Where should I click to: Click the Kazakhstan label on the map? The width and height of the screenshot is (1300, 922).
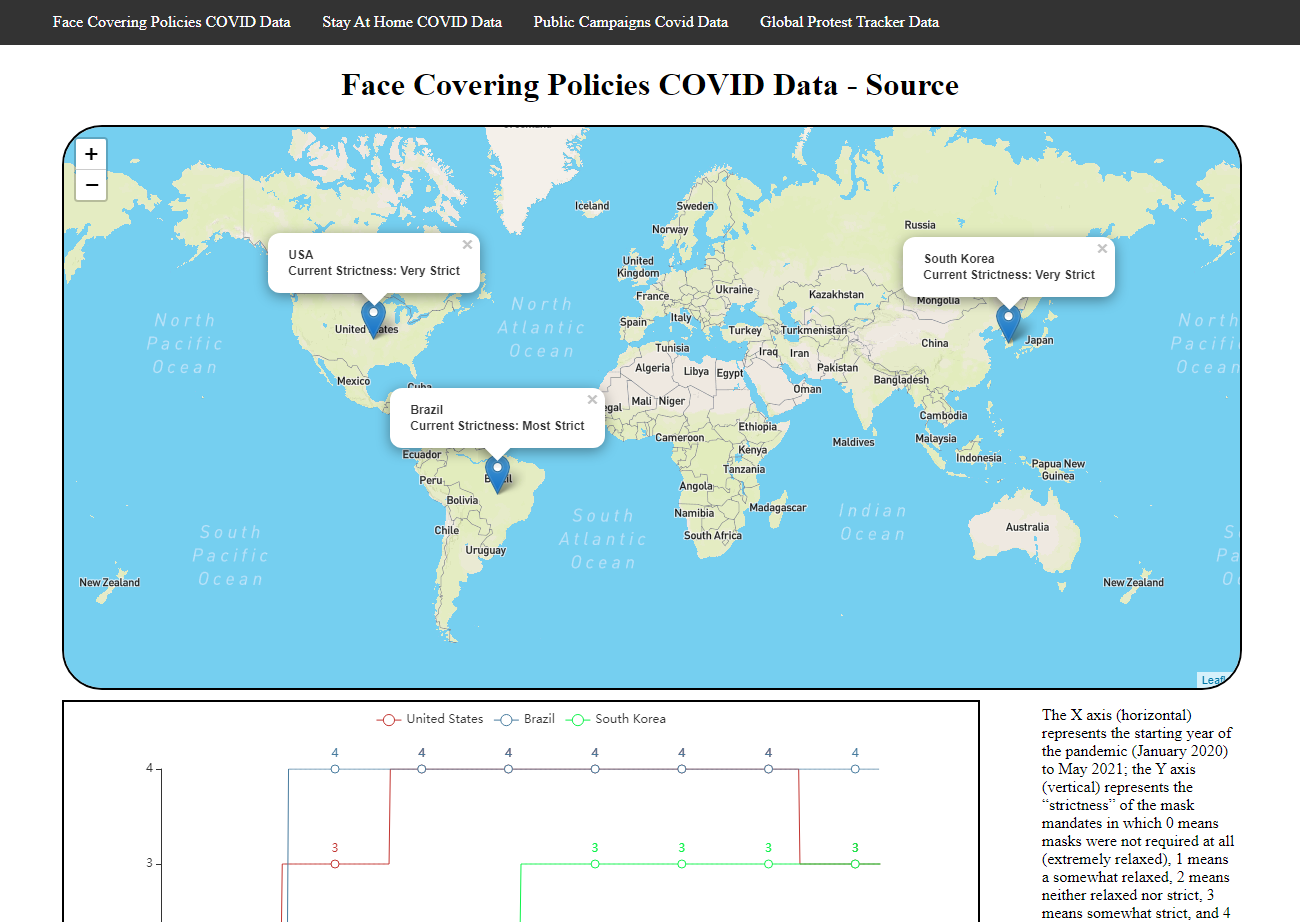pos(836,295)
